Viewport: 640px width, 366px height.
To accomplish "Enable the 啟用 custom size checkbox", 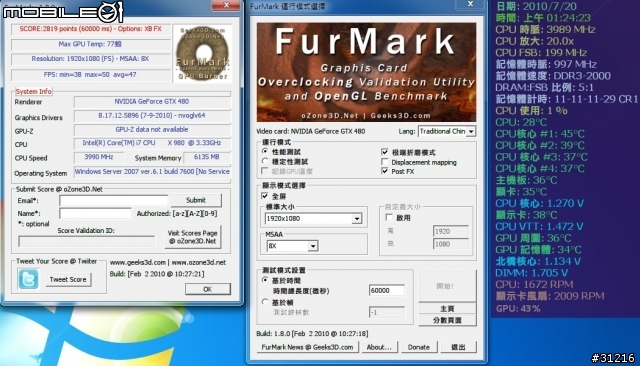I will (389, 217).
